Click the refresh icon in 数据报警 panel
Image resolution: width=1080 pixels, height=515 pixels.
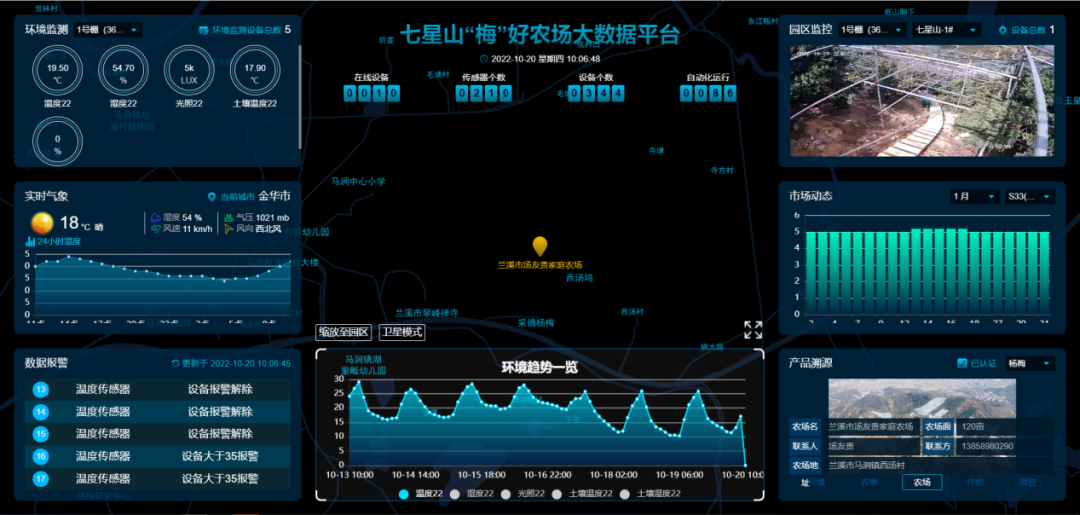[176, 364]
